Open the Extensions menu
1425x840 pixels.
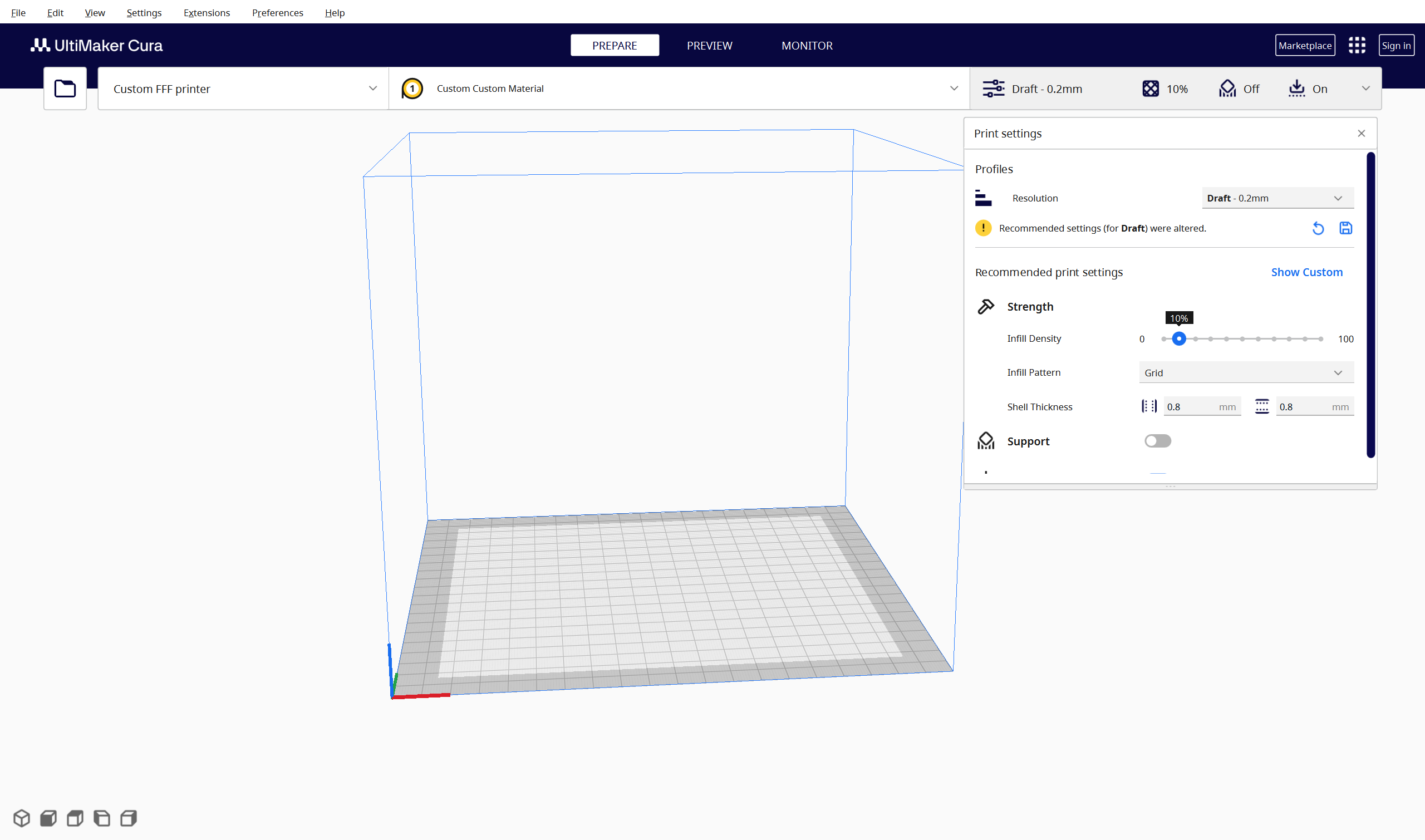207,12
